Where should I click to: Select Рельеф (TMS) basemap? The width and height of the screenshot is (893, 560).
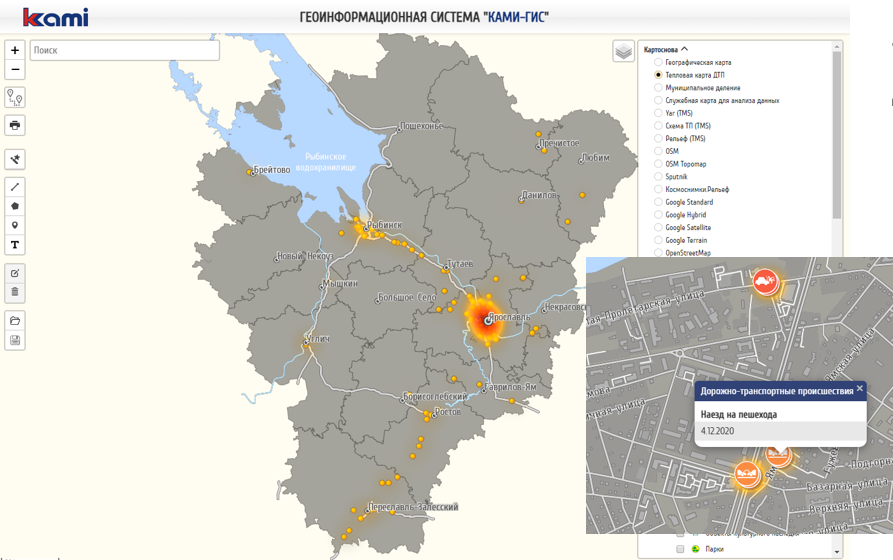tap(658, 138)
